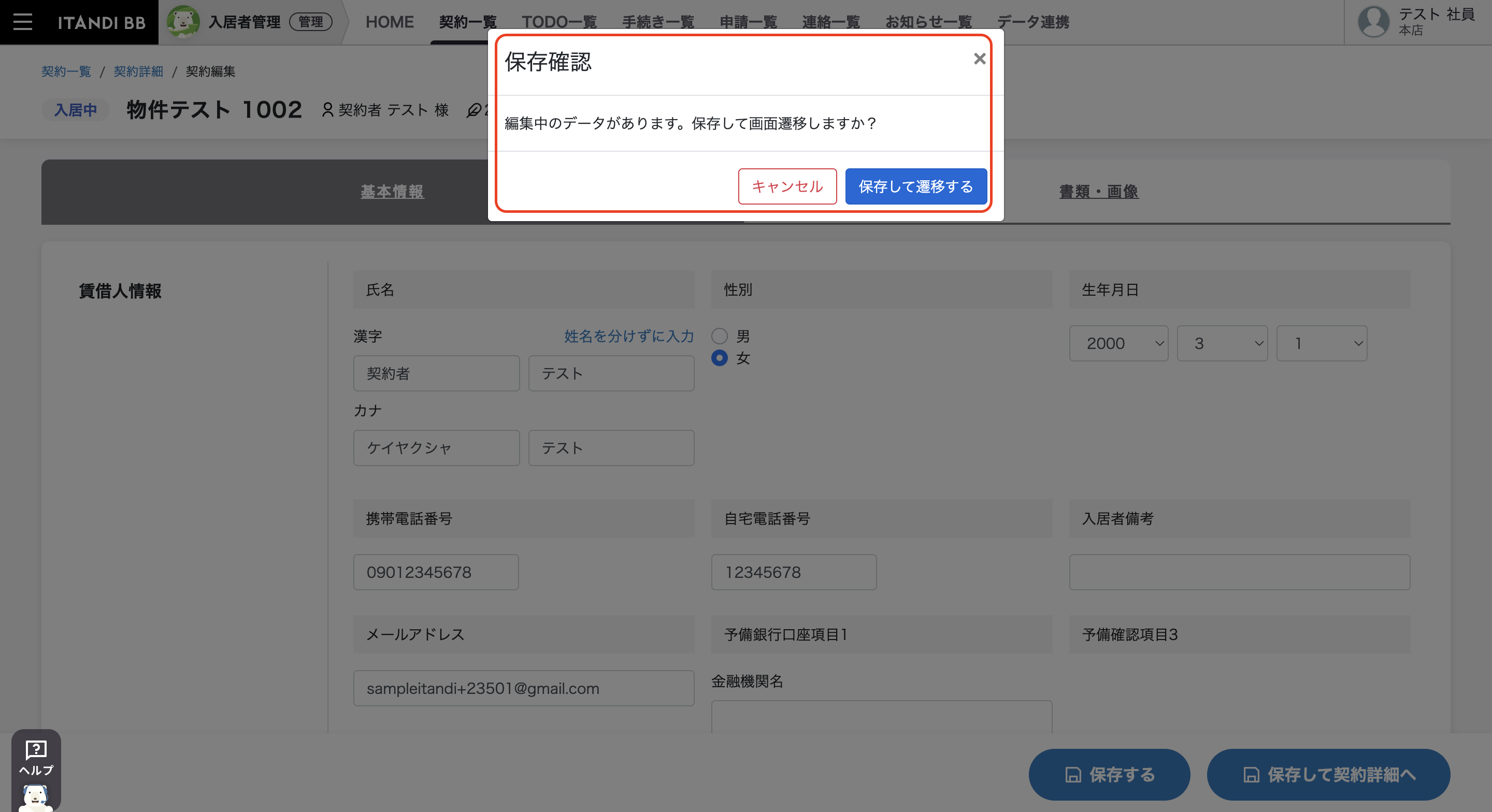Click home phone field 12345678

tap(794, 572)
